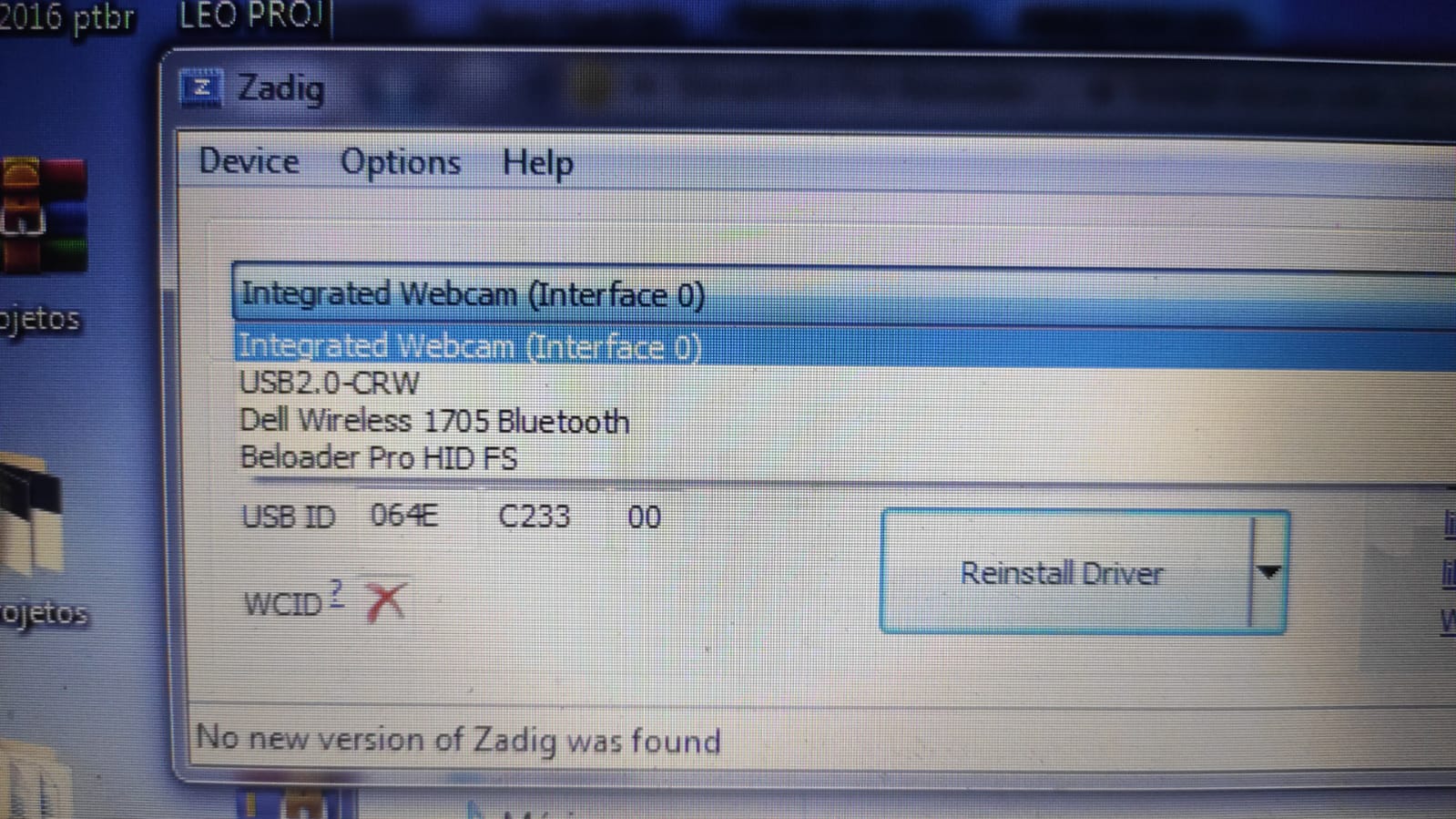Select Beloader Pro HID FS device
Screen dimensions: 1456x819
pos(378,457)
